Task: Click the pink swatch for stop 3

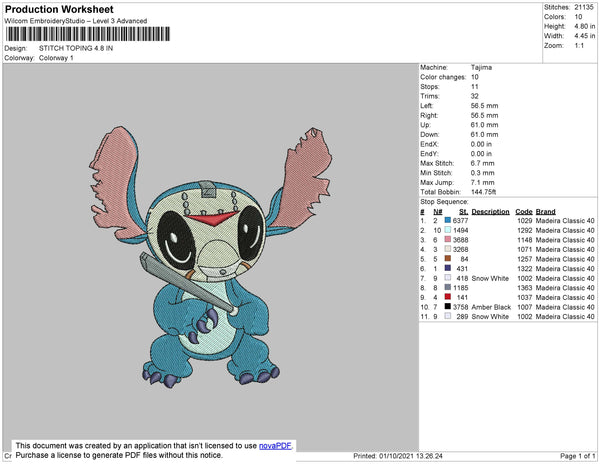Action: pos(447,239)
